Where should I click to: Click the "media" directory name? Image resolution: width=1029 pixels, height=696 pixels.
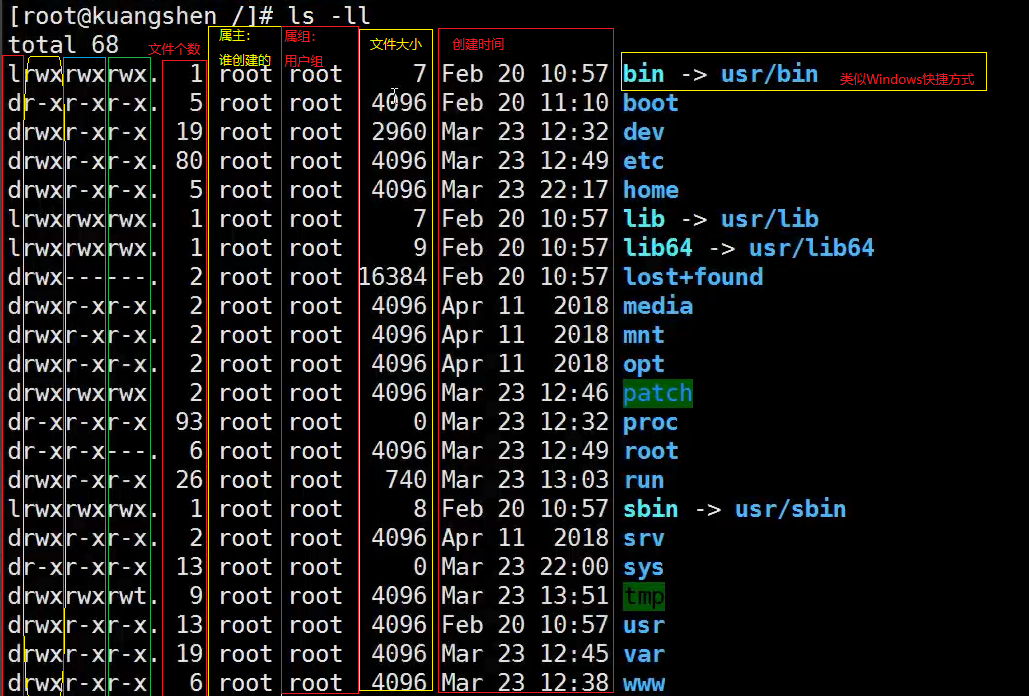click(658, 306)
